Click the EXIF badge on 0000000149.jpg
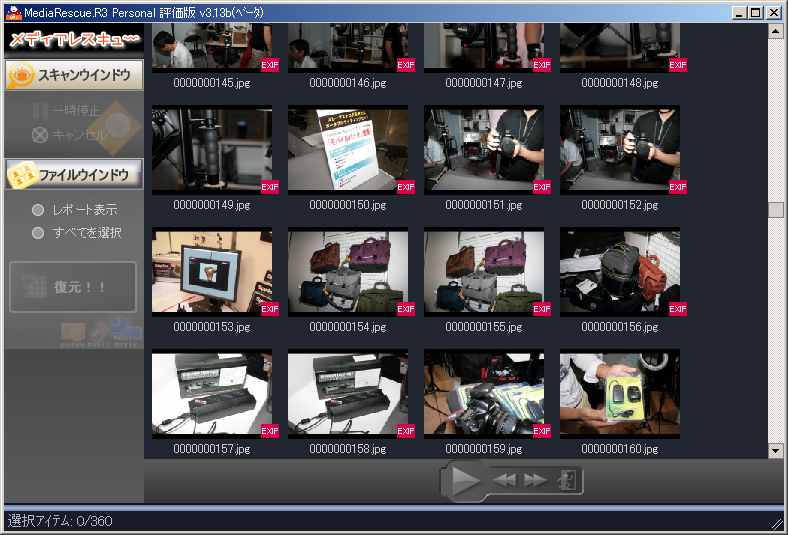 coord(270,187)
